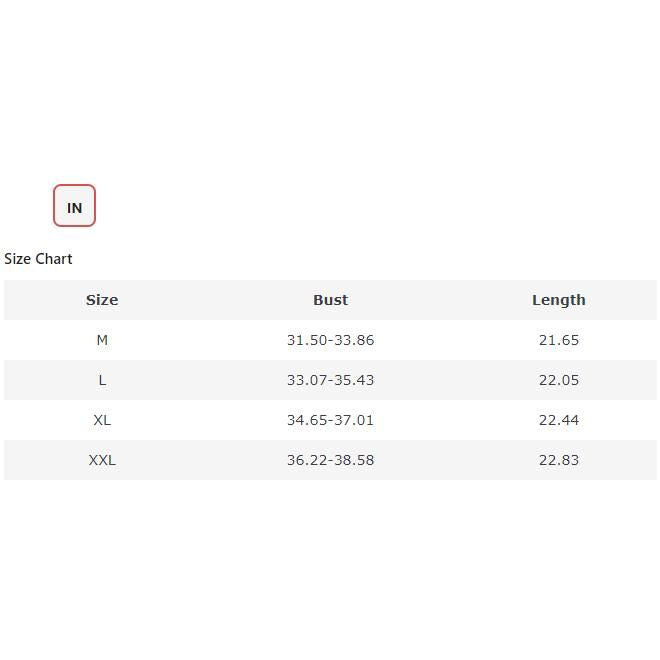660x660 pixels.
Task: Click bust value 36.22-38.58
Action: pyautogui.click(x=330, y=460)
